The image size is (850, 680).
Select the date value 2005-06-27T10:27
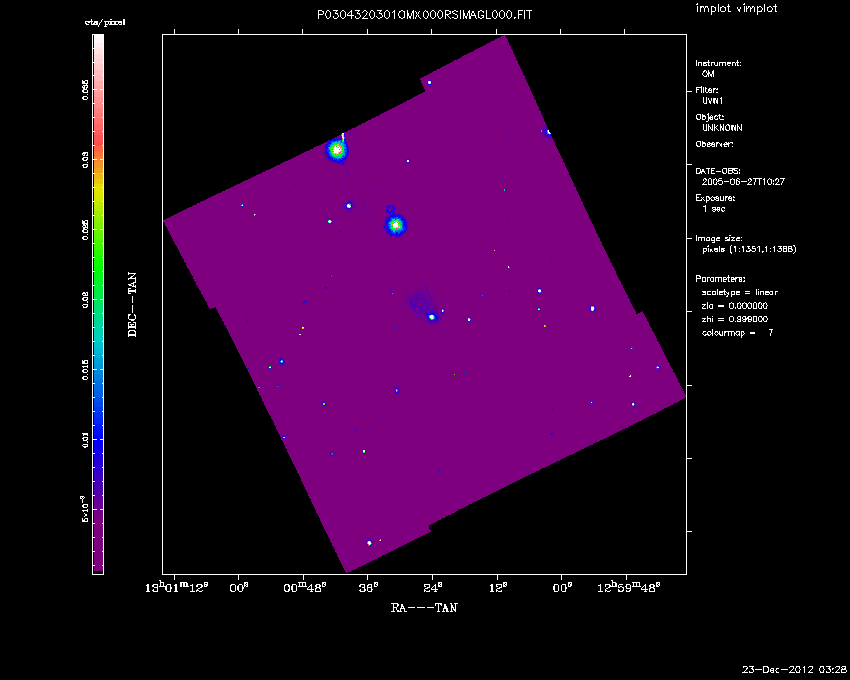tap(743, 182)
